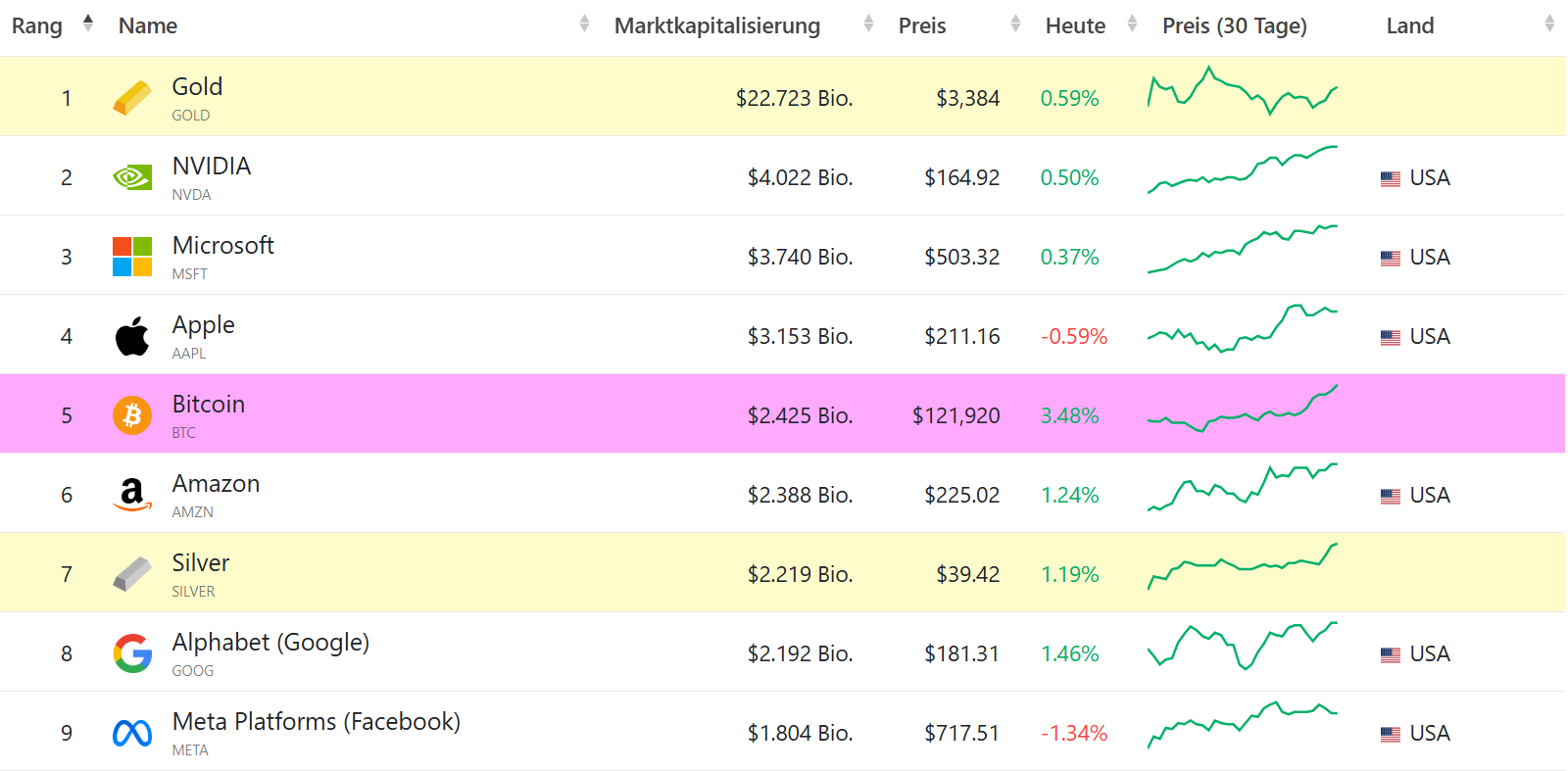
Task: Click the Microsoft logo icon
Action: click(x=132, y=257)
